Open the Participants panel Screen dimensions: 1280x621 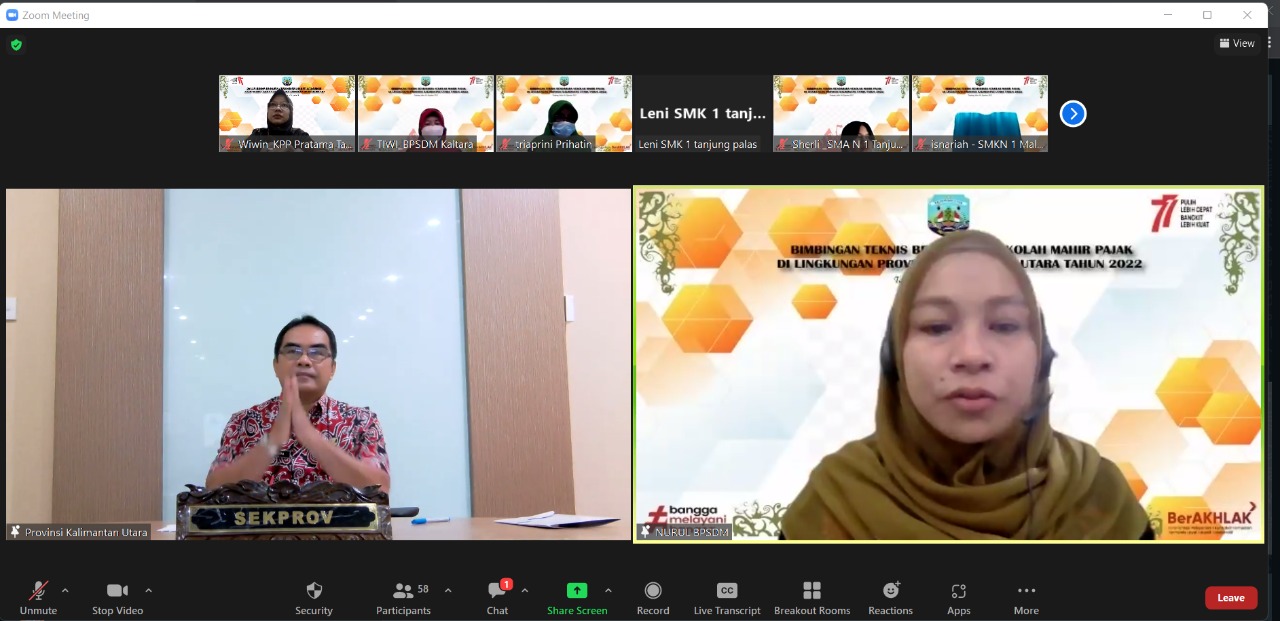pos(403,597)
